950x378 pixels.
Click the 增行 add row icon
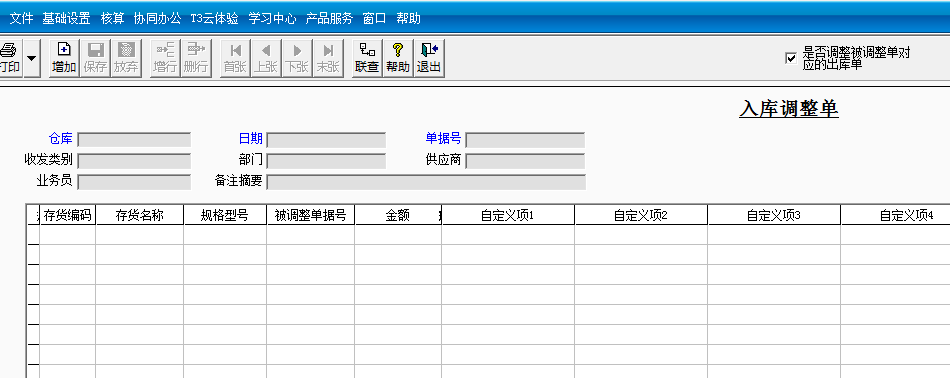coord(165,58)
